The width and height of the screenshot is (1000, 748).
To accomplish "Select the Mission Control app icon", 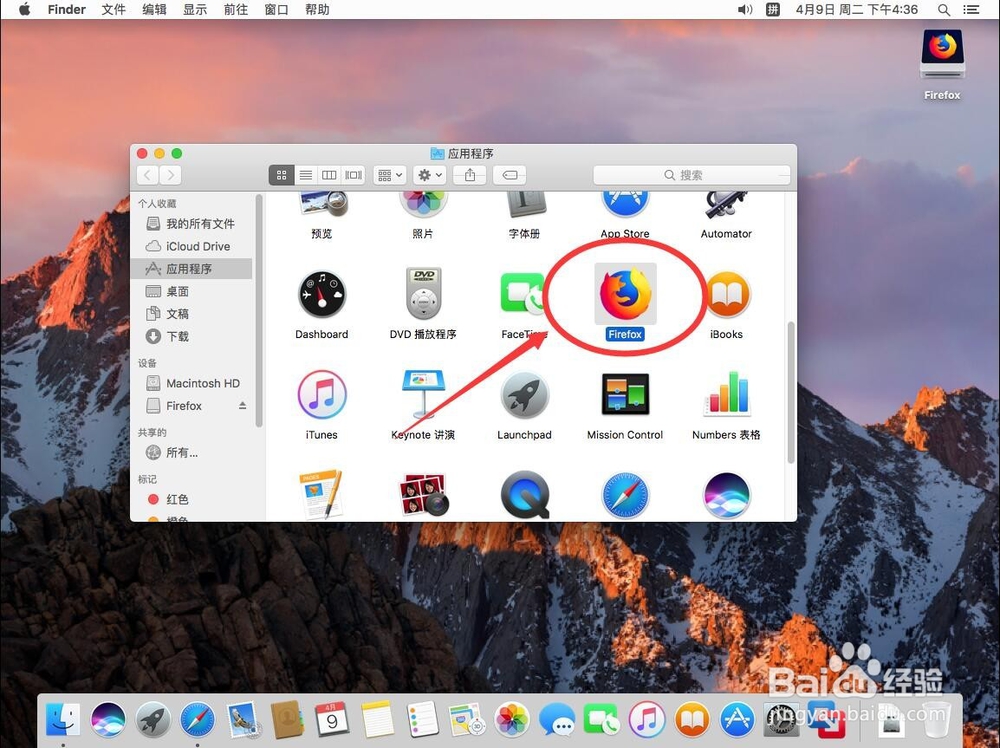I will coord(625,394).
